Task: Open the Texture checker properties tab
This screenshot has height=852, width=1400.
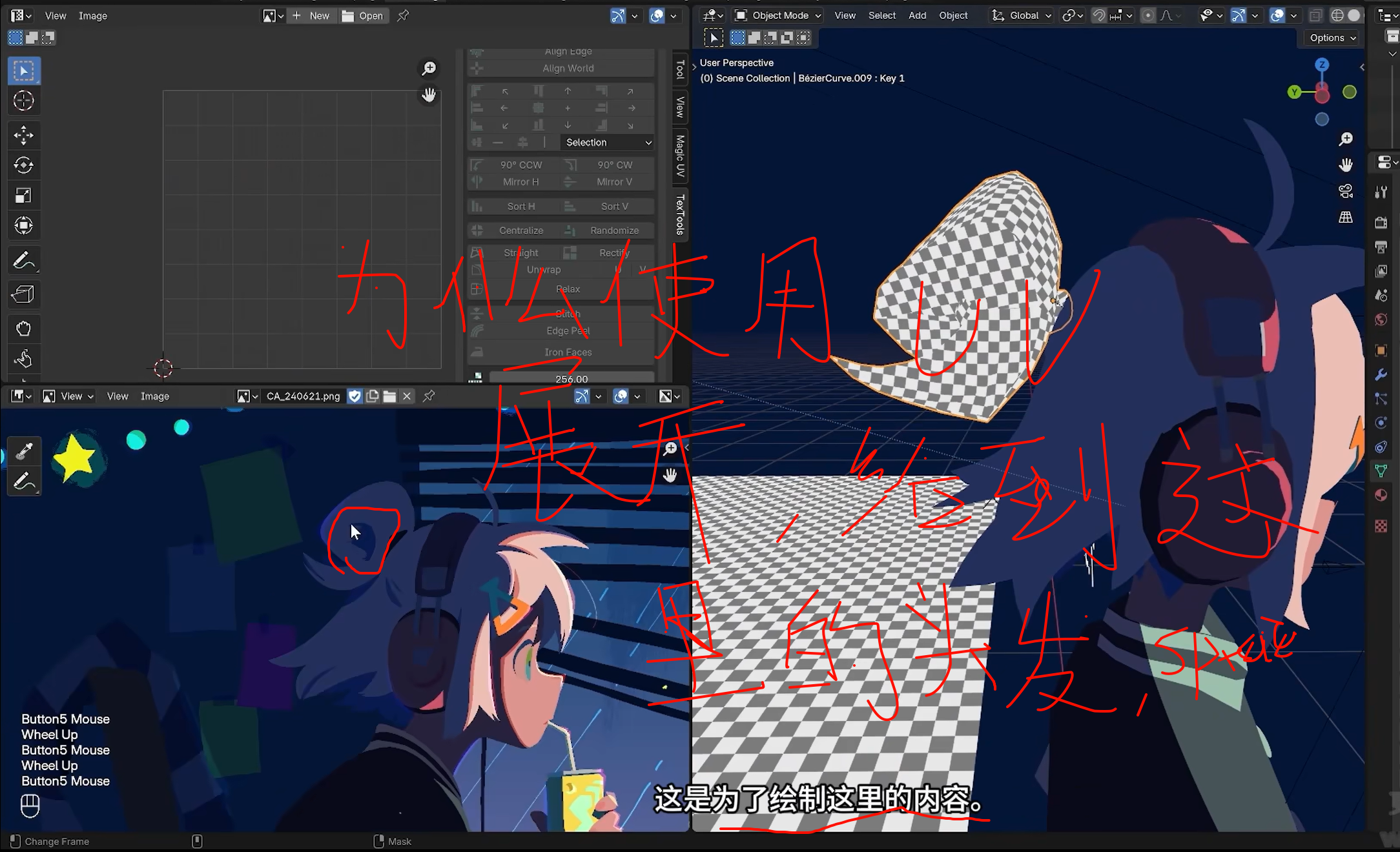Action: click(x=1381, y=526)
